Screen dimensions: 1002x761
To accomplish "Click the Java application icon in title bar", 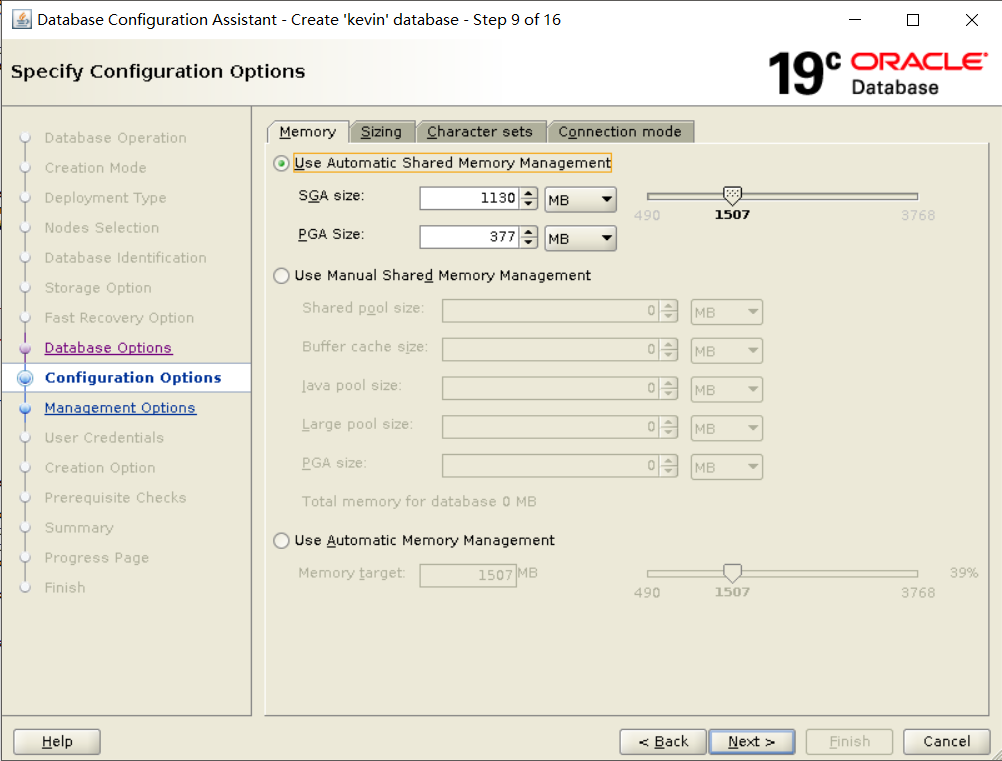I will pos(21,19).
